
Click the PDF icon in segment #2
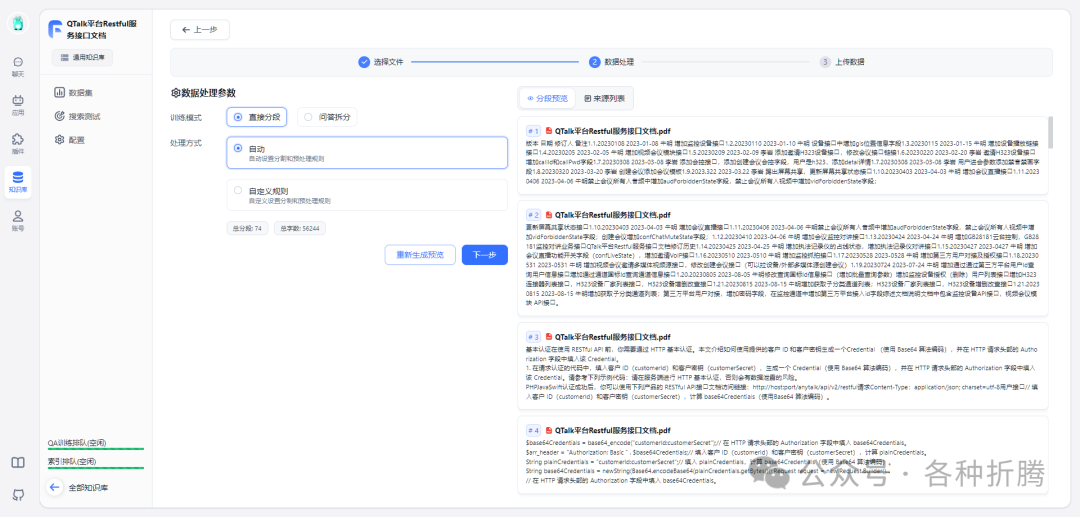pyautogui.click(x=549, y=214)
